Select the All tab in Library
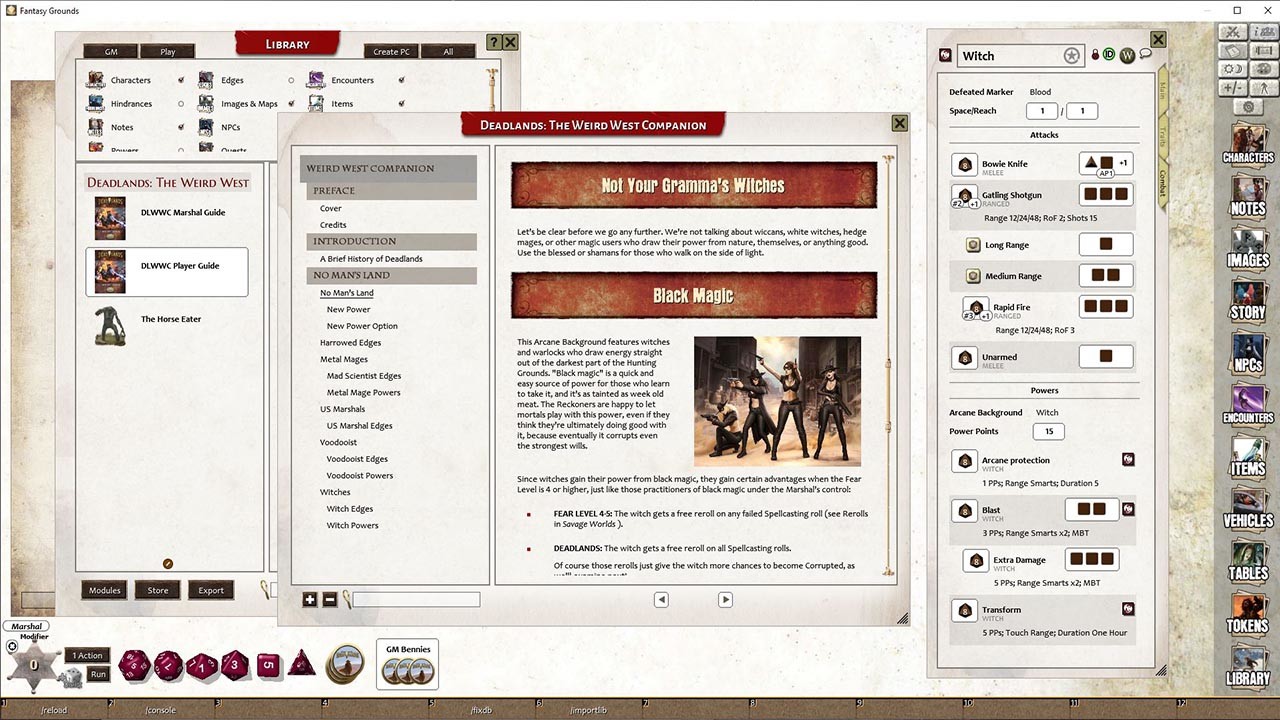This screenshot has width=1280, height=720. click(448, 51)
